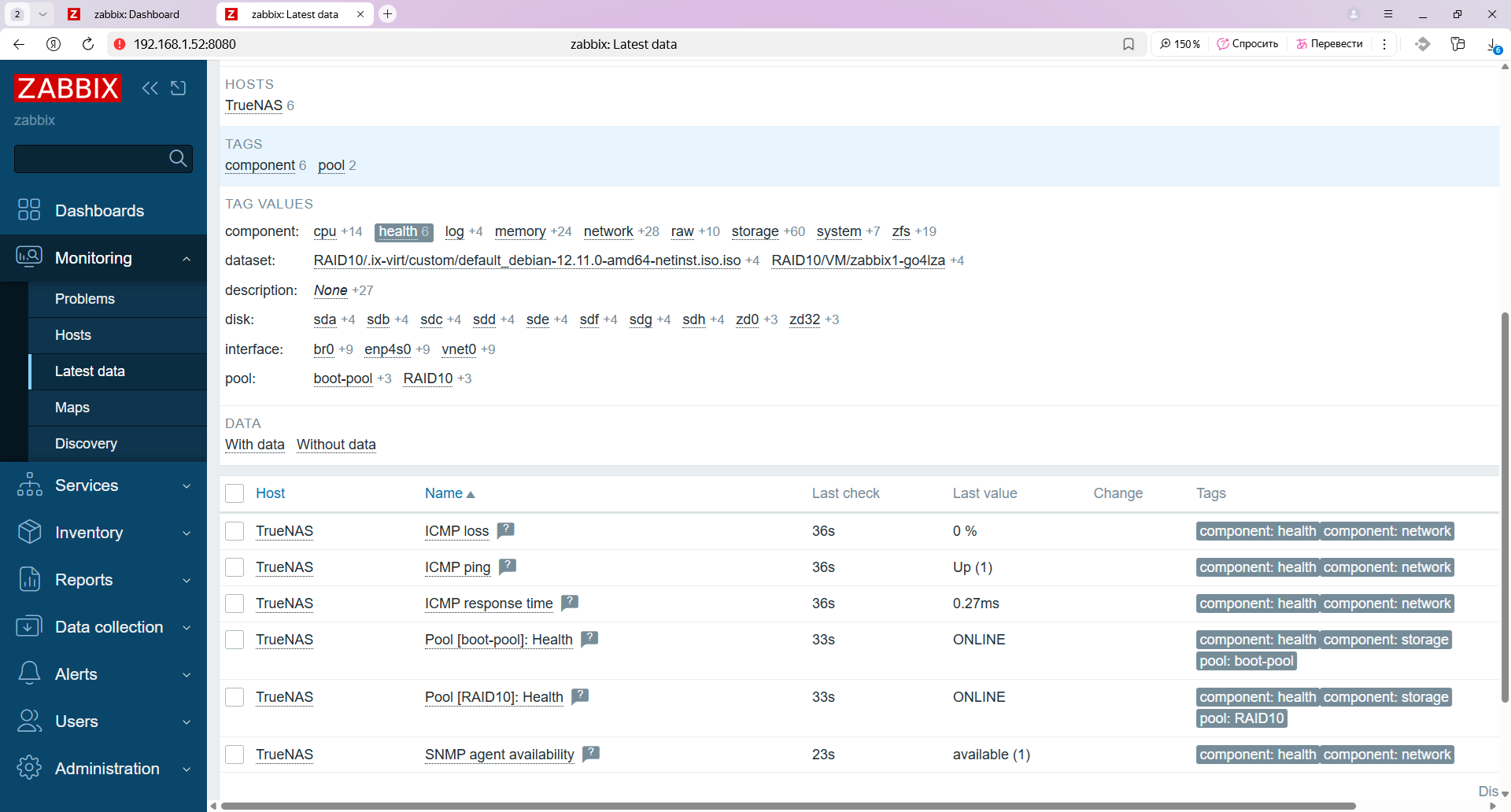This screenshot has height=812, width=1511.
Task: Click the Users people icon
Action: 29,721
